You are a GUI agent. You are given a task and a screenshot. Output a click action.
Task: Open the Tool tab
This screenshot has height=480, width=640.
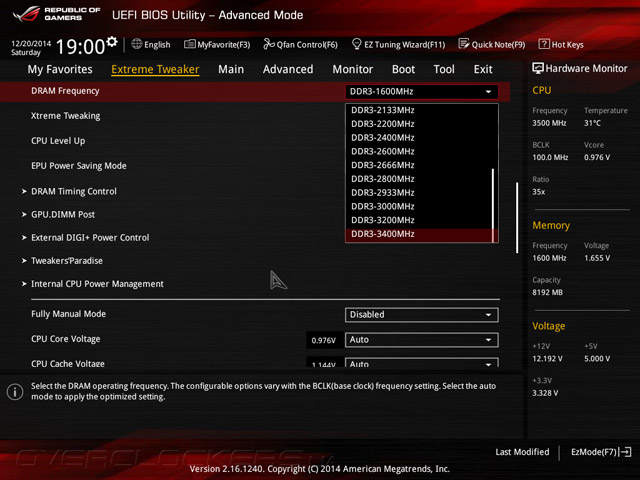pos(444,69)
